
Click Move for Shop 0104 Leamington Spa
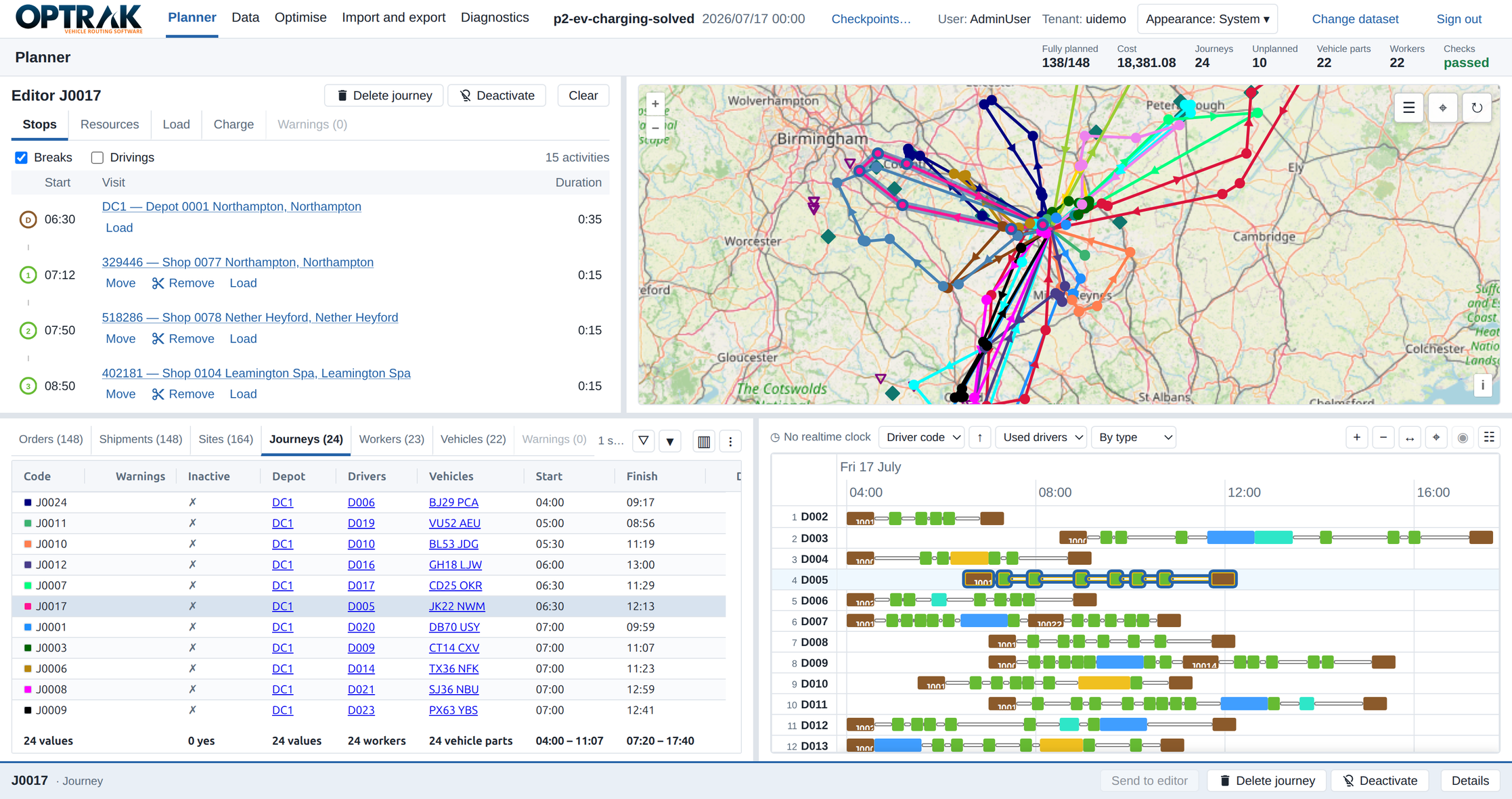click(120, 394)
